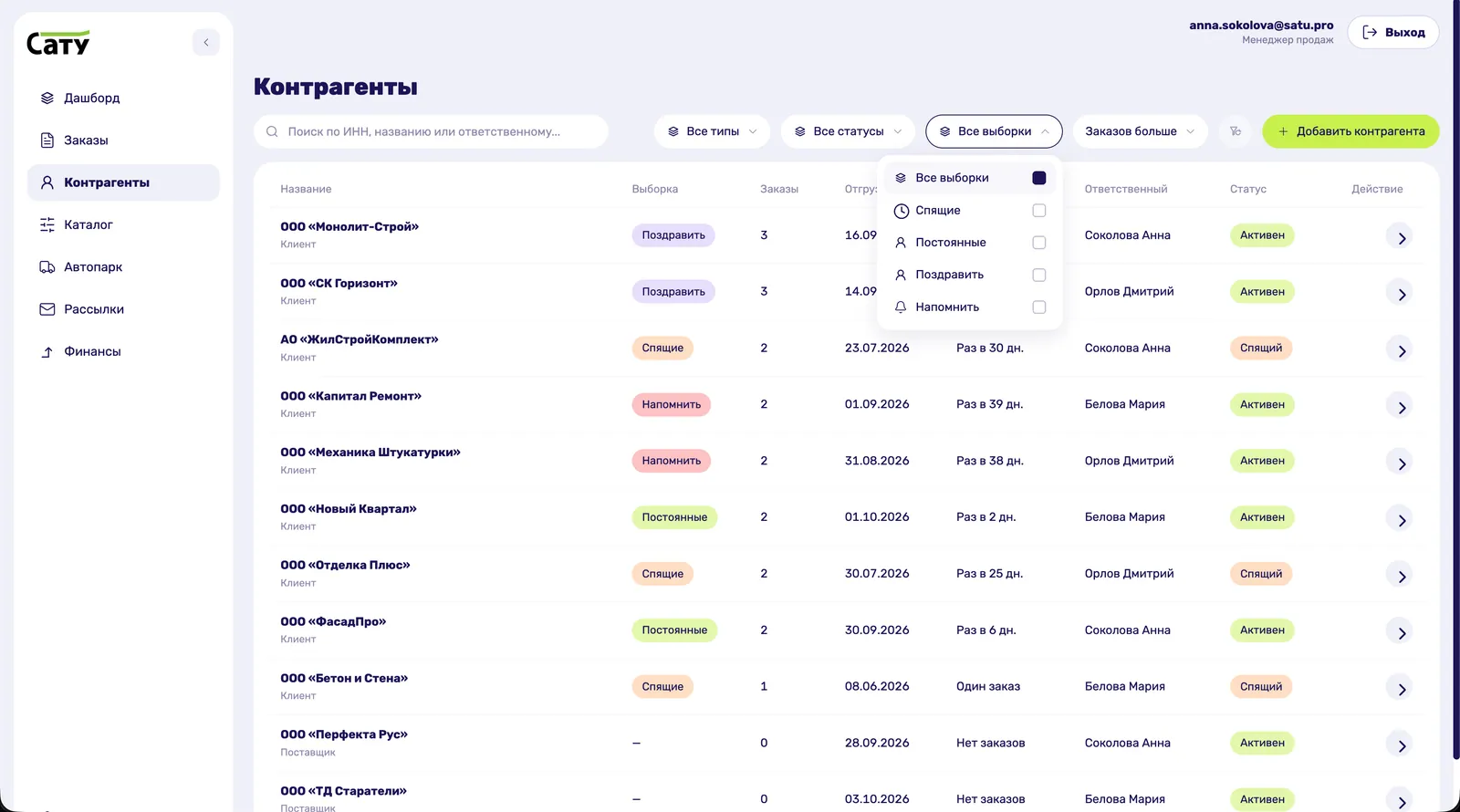Open details arrow for АО «ЖилСтройКомплект»
The height and width of the screenshot is (812, 1460).
click(1401, 350)
